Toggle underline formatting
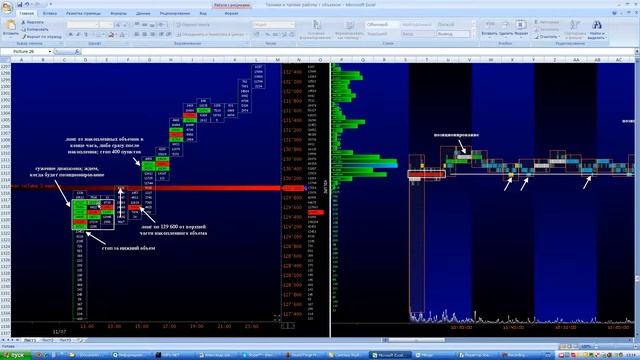 (86, 35)
